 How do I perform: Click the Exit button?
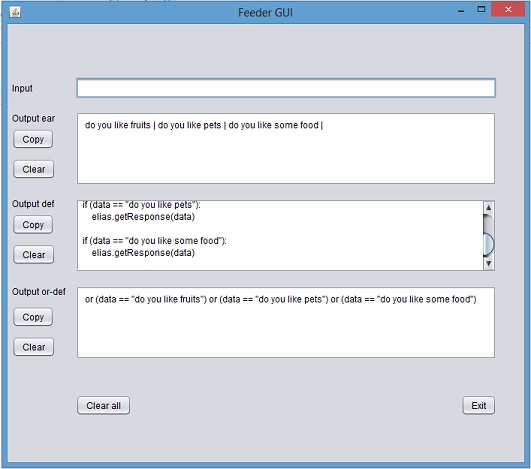[x=479, y=405]
